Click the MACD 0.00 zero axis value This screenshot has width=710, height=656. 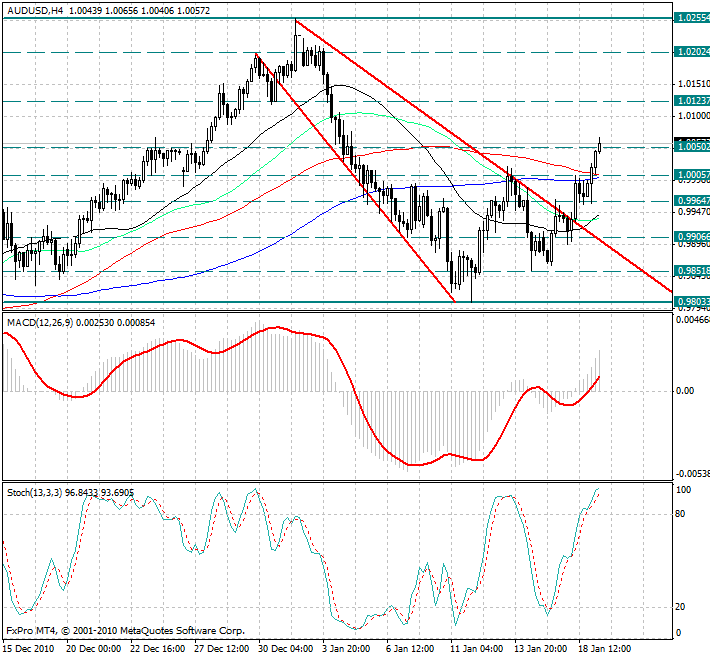[x=685, y=391]
